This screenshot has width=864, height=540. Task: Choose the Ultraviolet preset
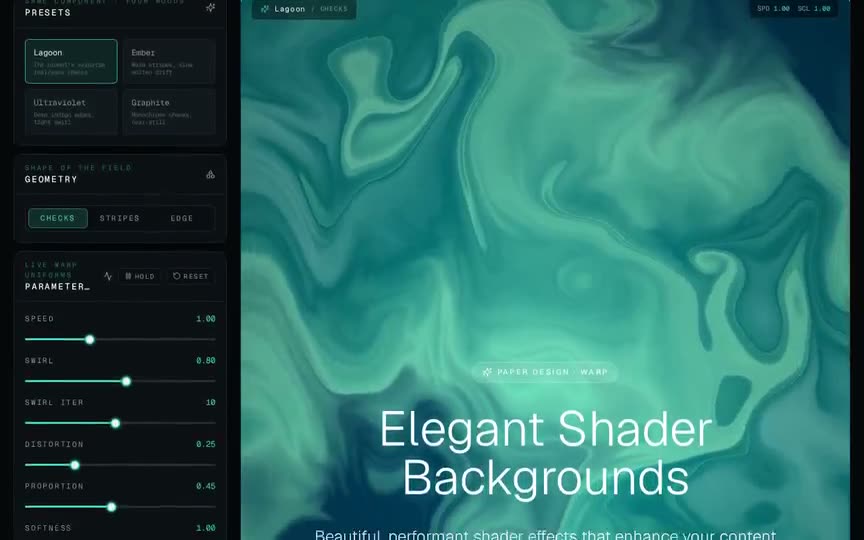[x=71, y=112]
